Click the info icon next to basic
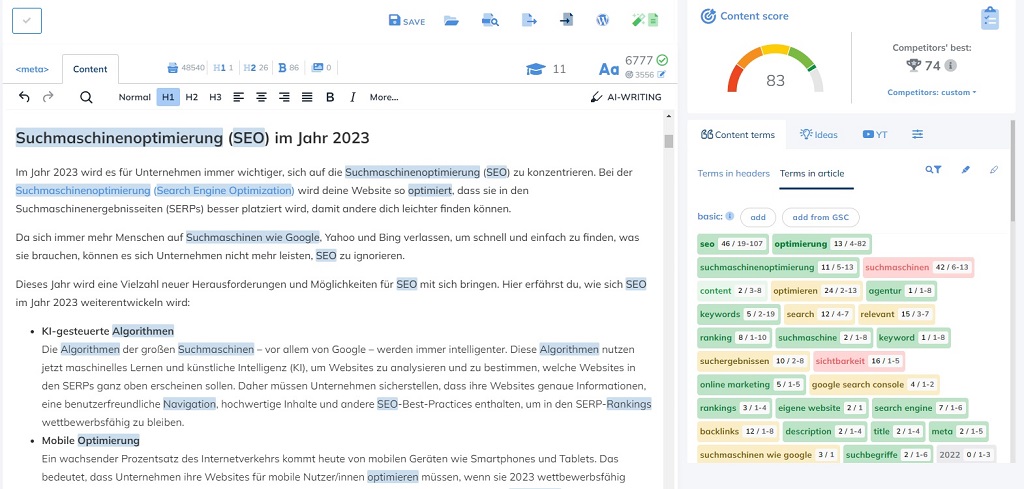The image size is (1024, 489). (729, 216)
